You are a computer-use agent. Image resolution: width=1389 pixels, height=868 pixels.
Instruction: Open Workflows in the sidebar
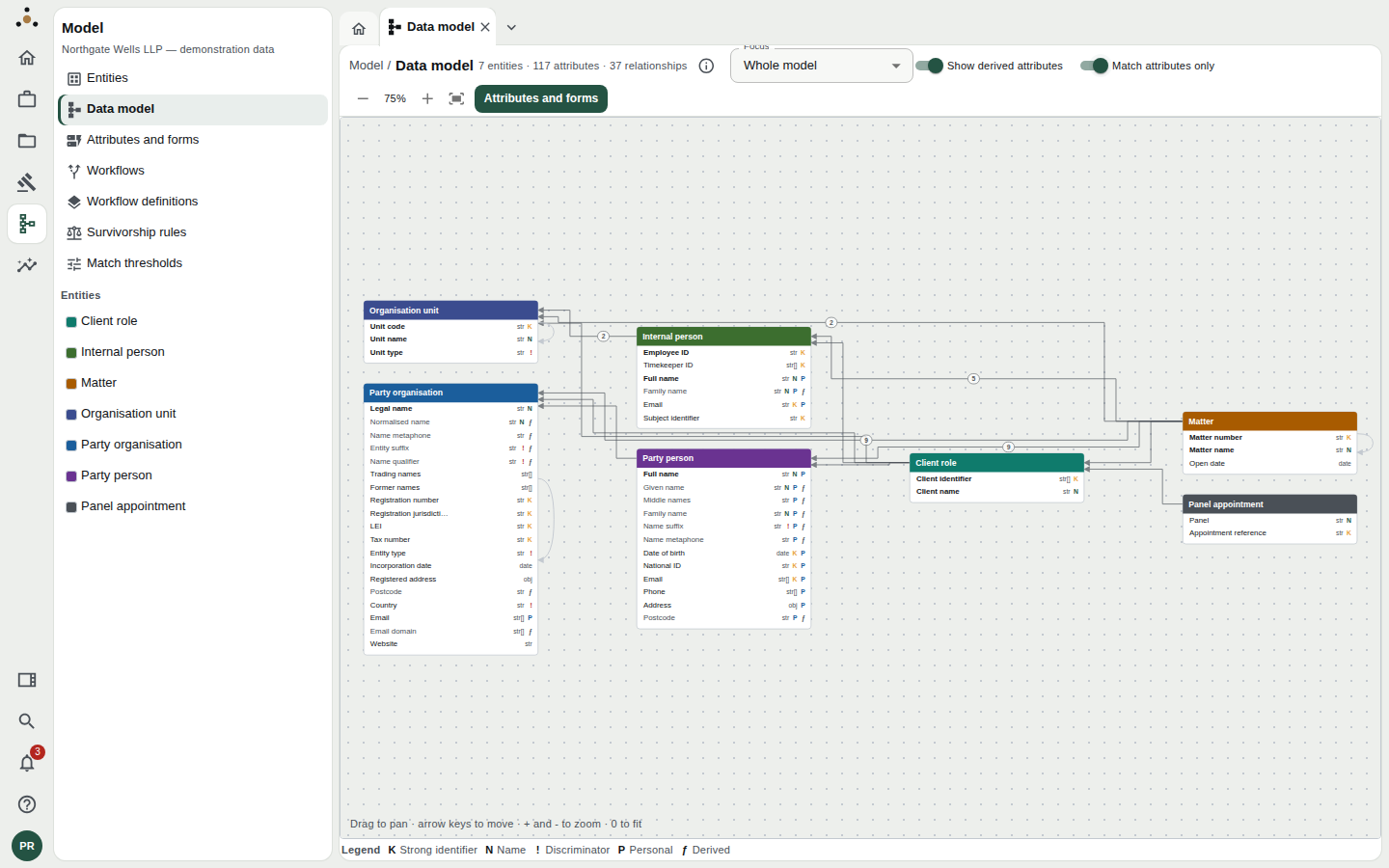[193, 171]
